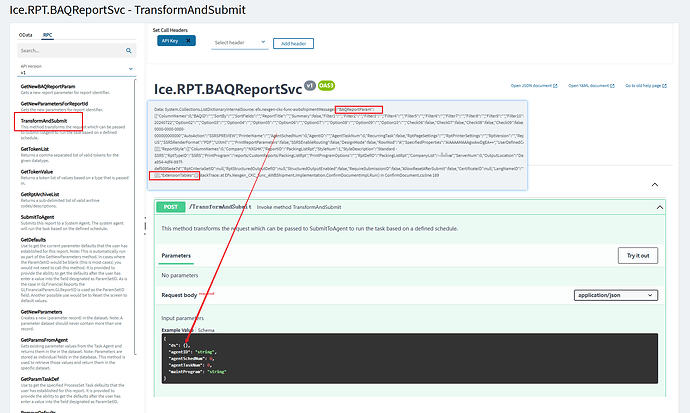Switch to the RPC tab
Screen dimensions: 690x413
click(48, 35)
